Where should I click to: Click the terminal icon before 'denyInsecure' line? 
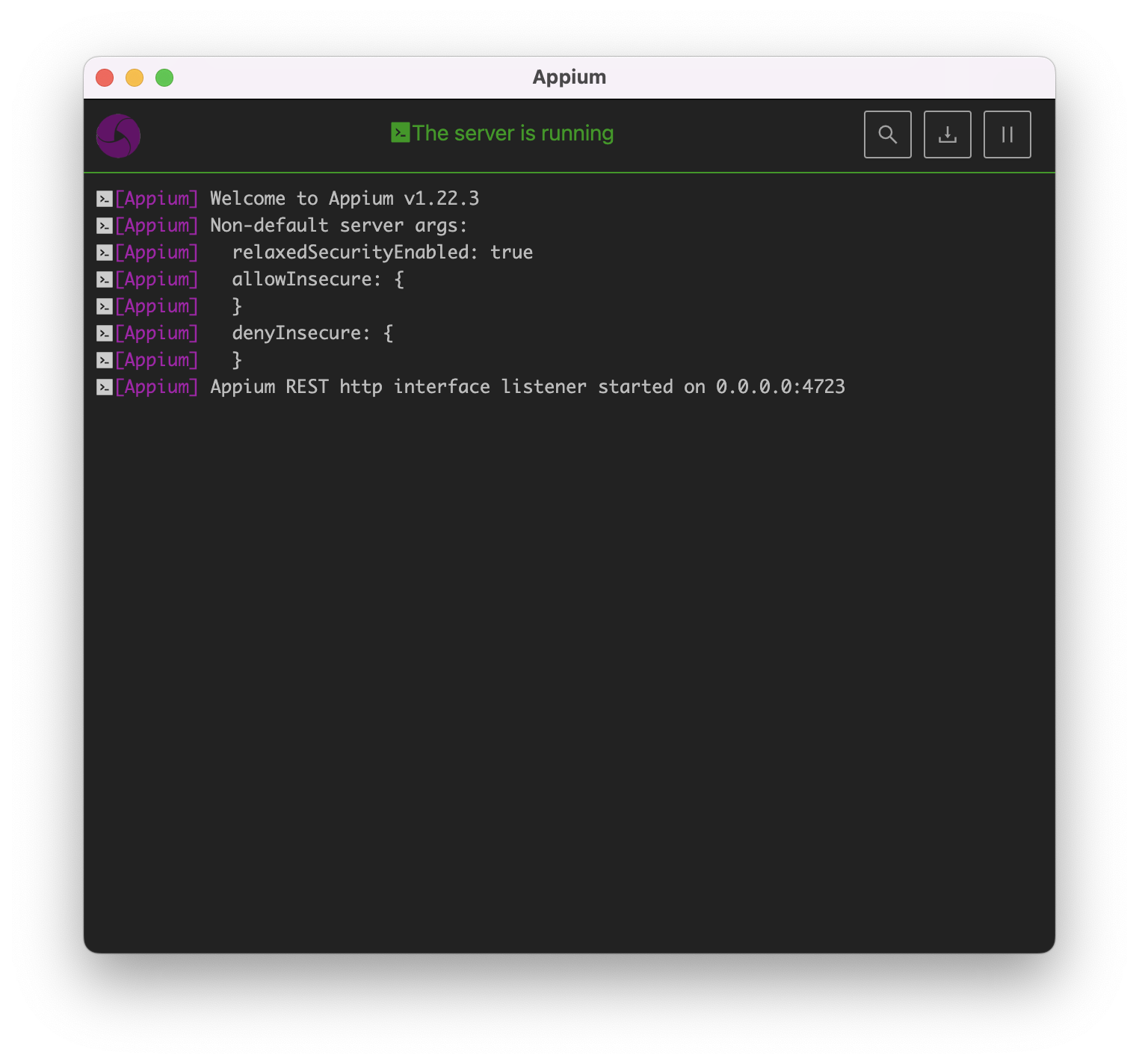(103, 332)
